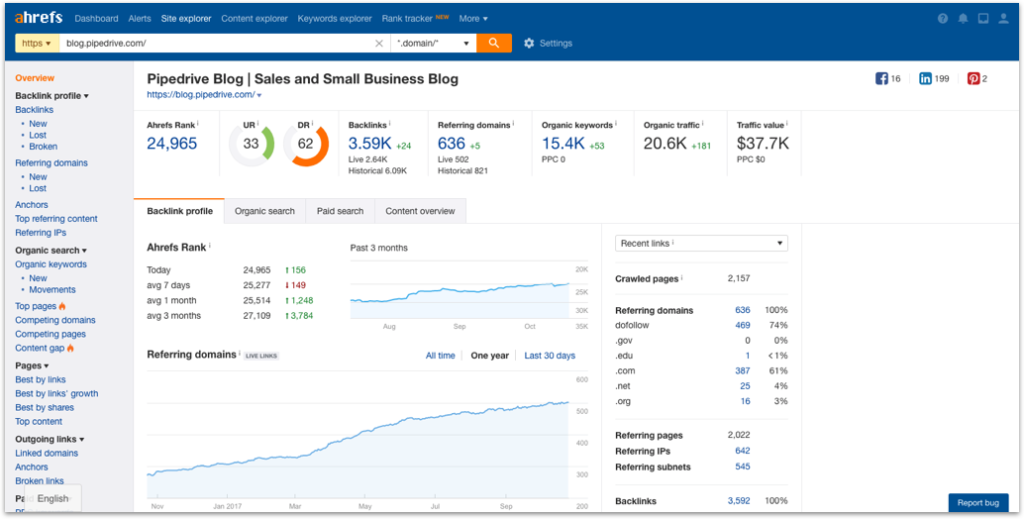1024x519 pixels.
Task: Open Dashboard in top navigation
Action: pos(97,19)
